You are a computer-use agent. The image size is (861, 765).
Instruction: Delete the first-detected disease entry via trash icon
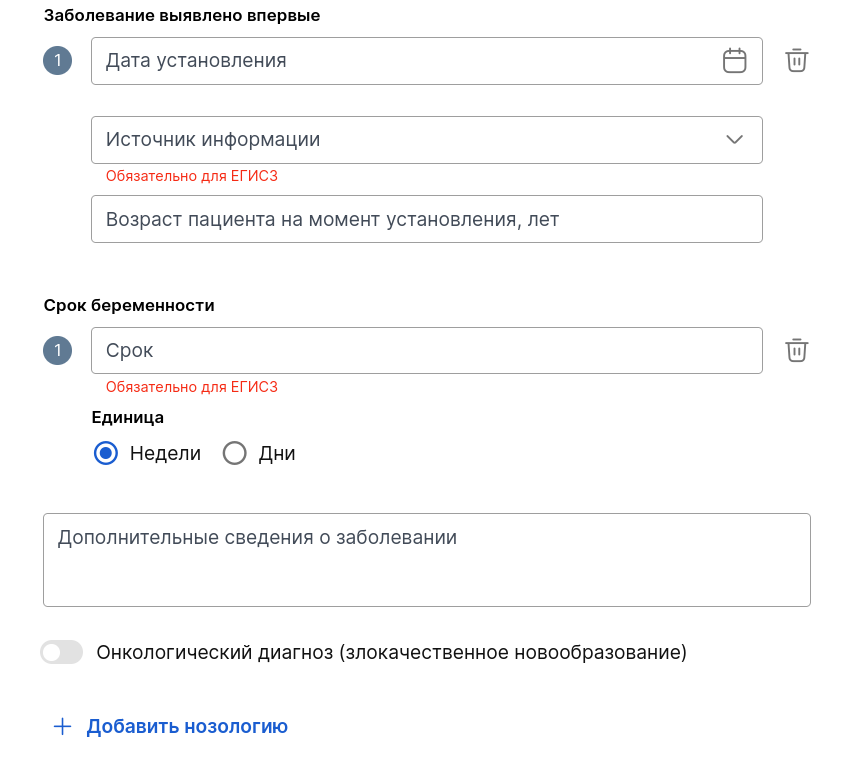point(796,60)
